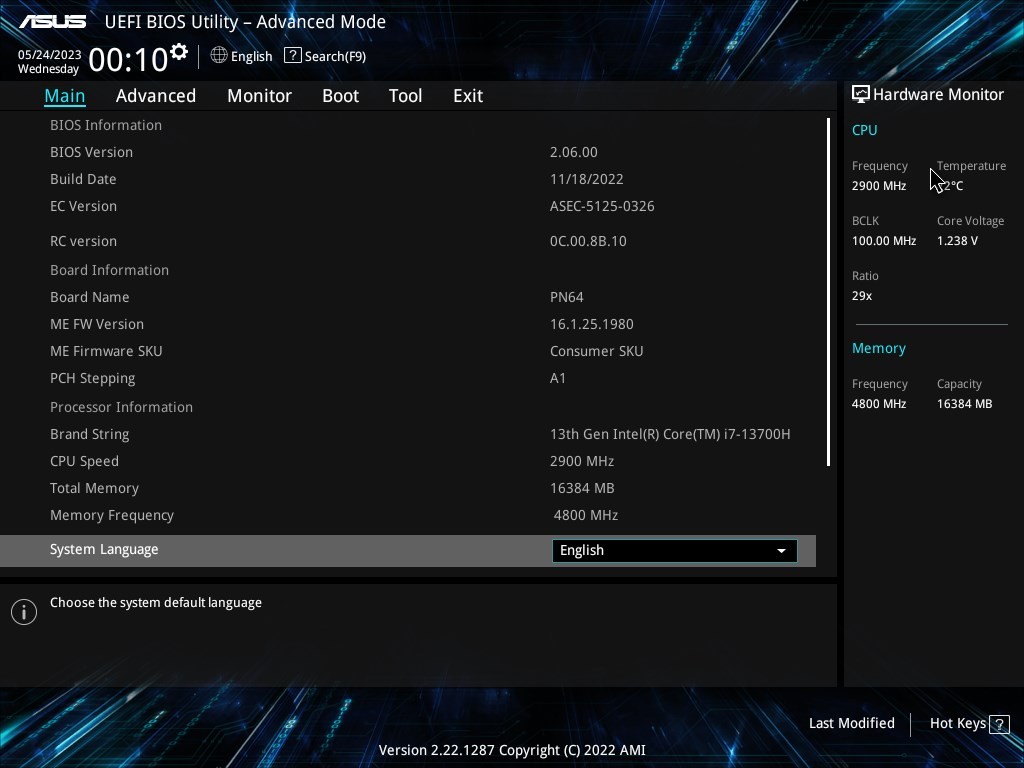Click the System Language dropdown arrow

(781, 551)
